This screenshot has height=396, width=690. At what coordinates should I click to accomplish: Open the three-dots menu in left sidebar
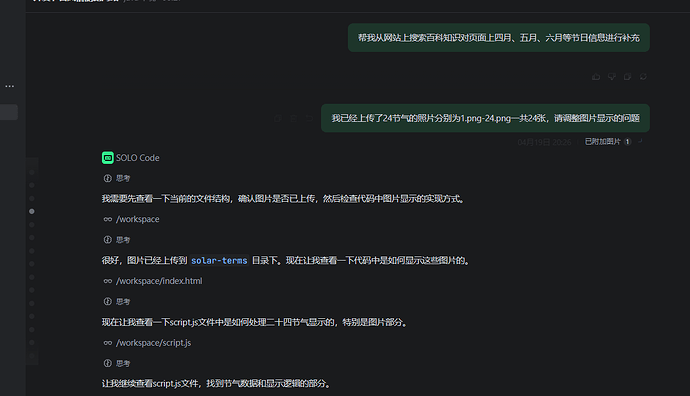[10, 86]
